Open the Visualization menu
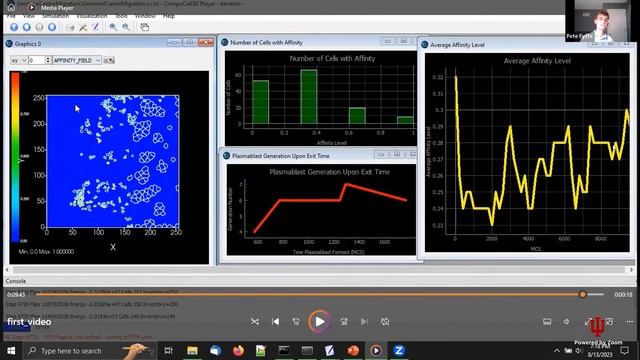Viewport: 640px width, 360px height. tap(92, 16)
